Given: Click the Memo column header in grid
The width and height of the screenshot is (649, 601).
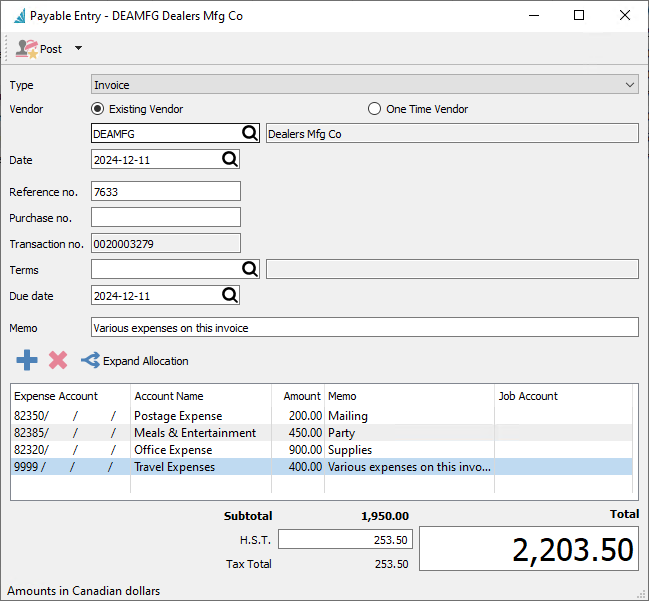Looking at the screenshot, I should [x=409, y=396].
